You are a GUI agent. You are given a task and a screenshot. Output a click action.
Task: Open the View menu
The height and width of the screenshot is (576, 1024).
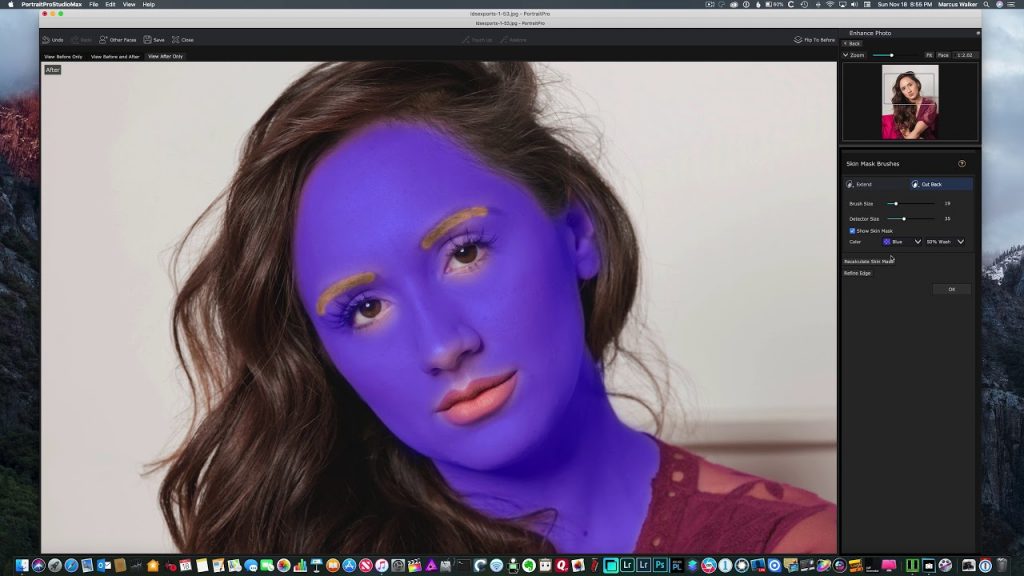129,4
